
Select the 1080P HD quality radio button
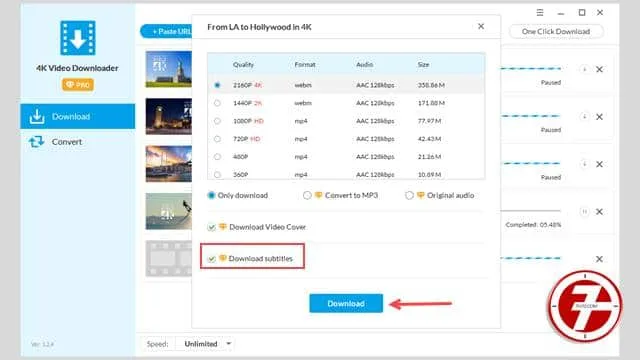(217, 121)
